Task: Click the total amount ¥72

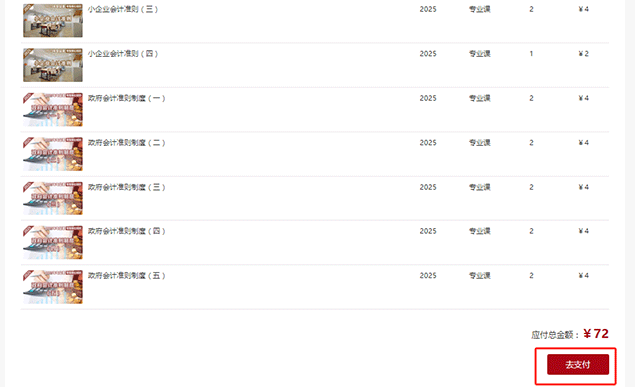Action: tap(596, 334)
